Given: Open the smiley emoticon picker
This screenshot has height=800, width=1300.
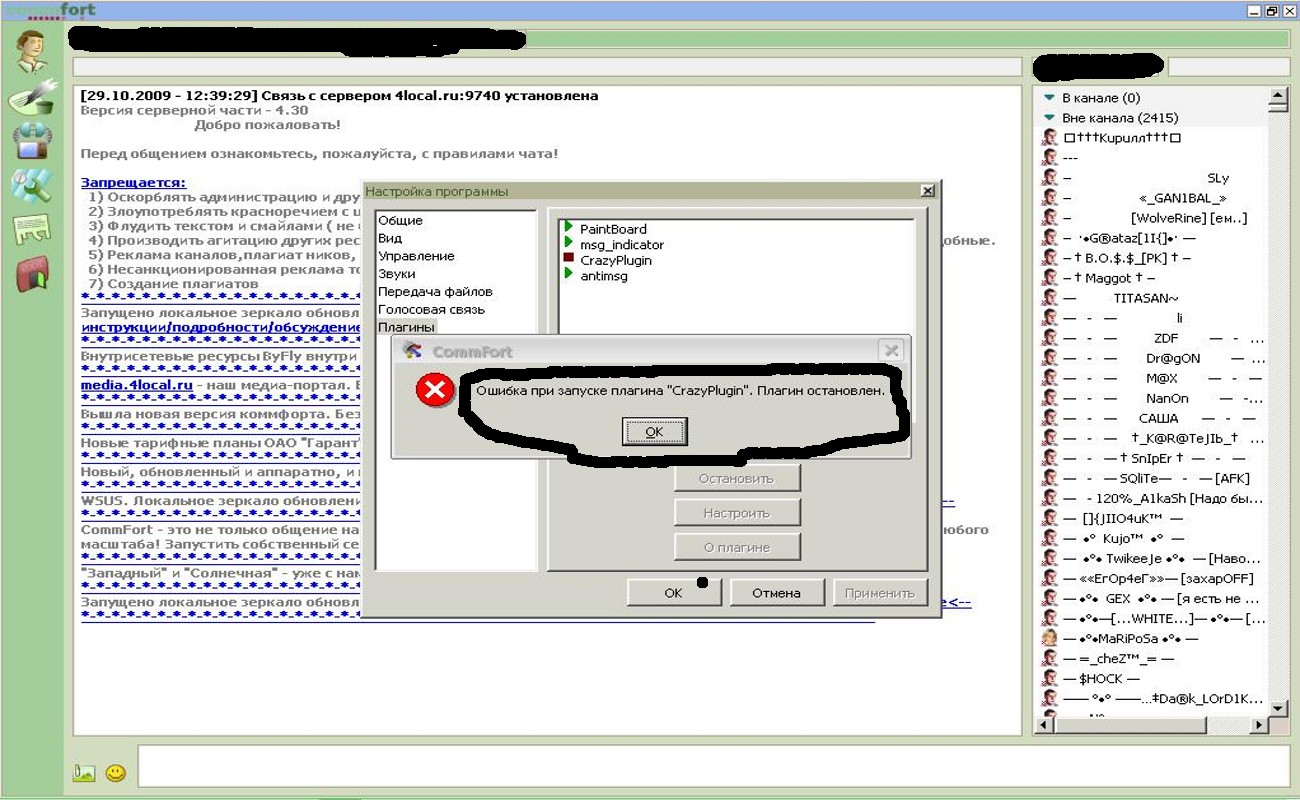Looking at the screenshot, I should (116, 772).
